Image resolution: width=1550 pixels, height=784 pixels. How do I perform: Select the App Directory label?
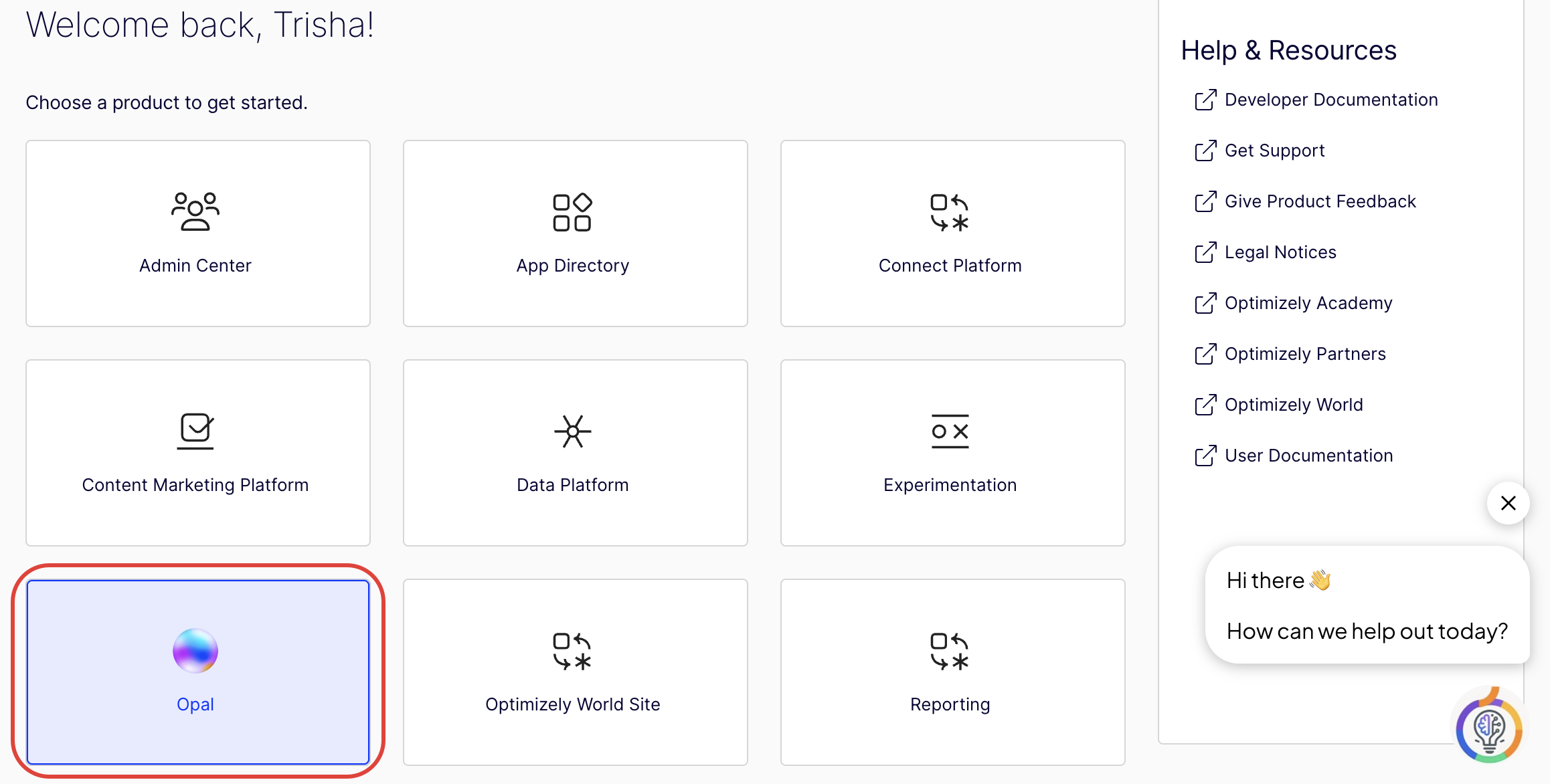tap(573, 266)
